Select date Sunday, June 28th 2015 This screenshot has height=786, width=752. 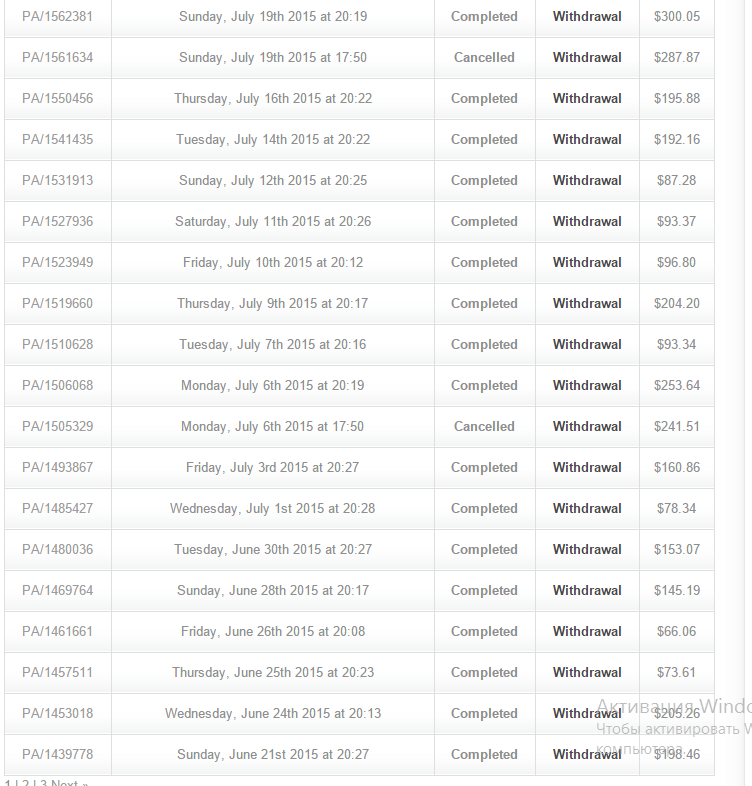[273, 590]
